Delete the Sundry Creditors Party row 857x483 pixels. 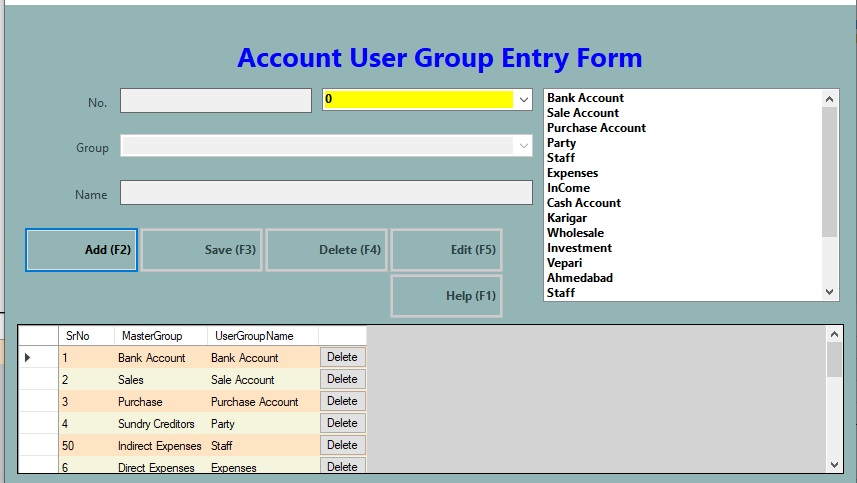click(342, 423)
